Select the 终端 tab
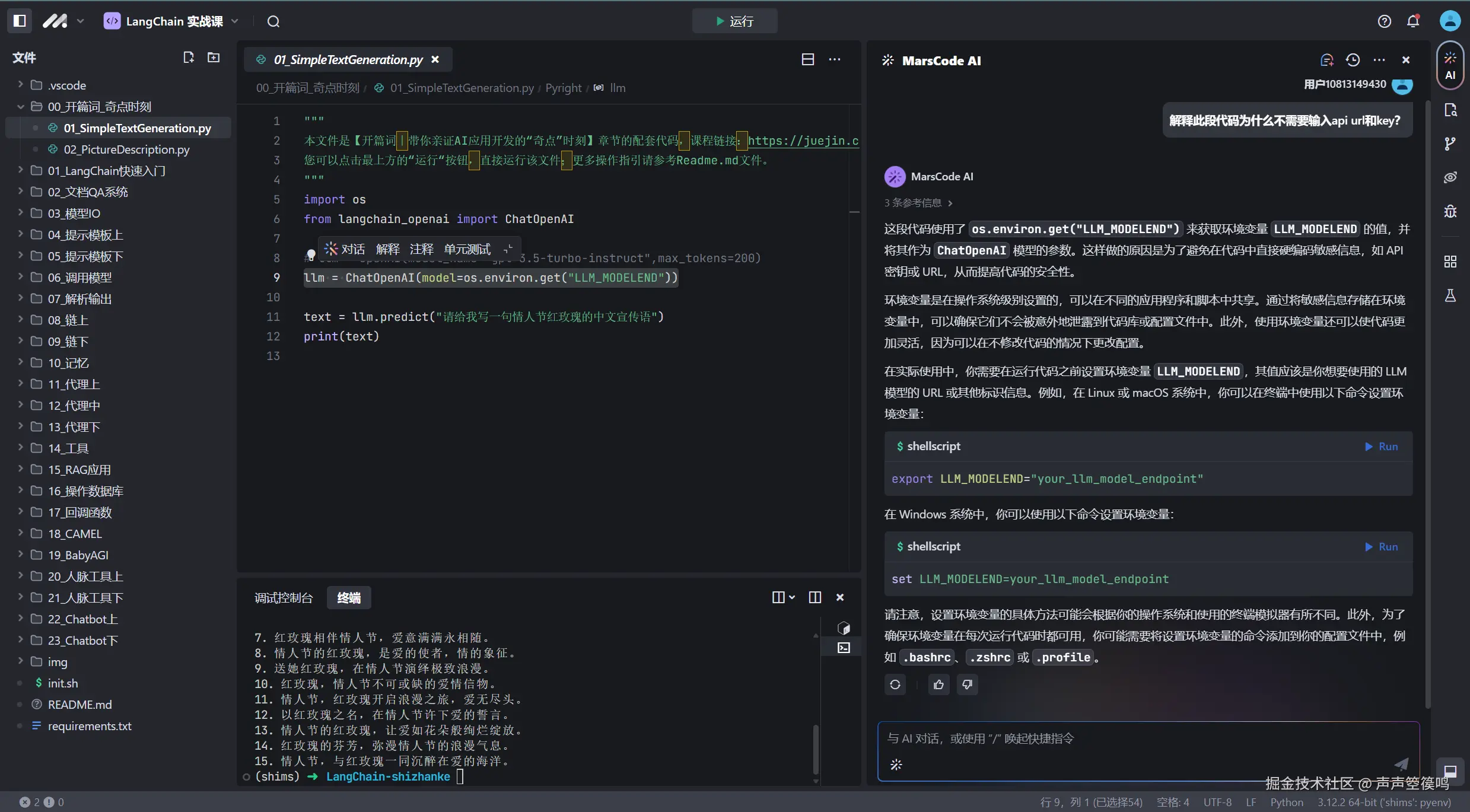 coord(349,598)
